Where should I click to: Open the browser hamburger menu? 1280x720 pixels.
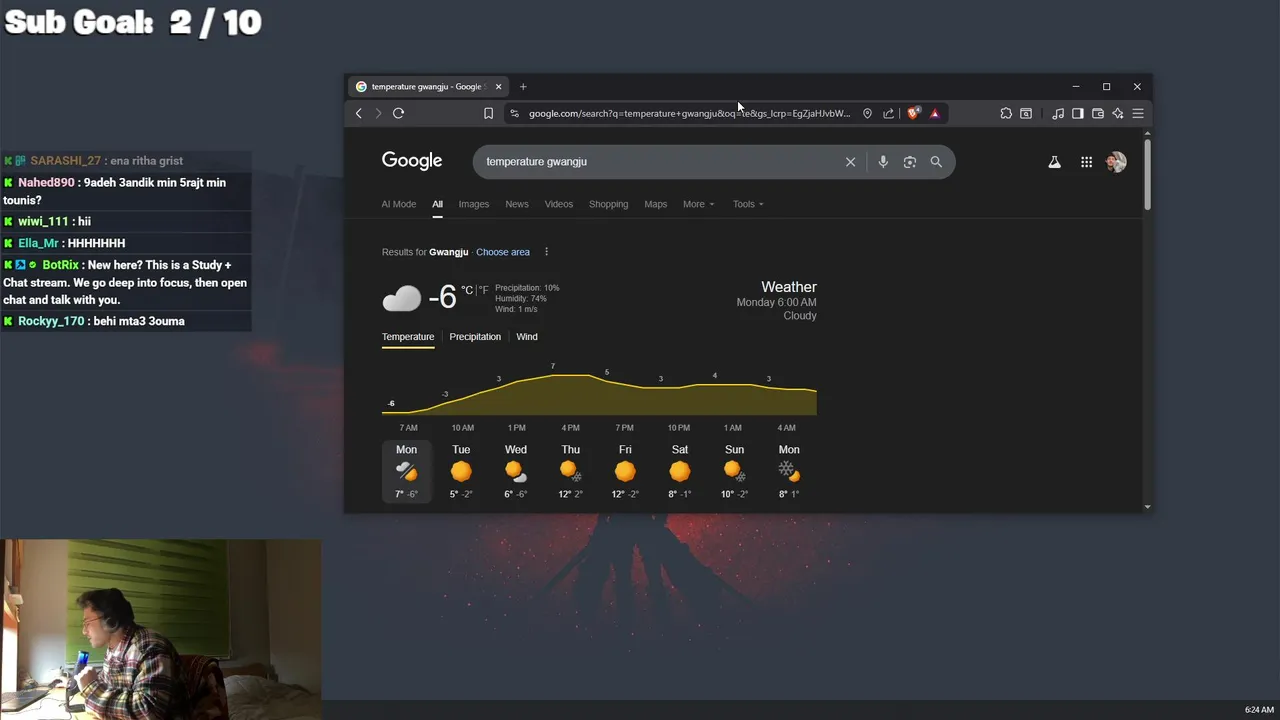pos(1138,114)
